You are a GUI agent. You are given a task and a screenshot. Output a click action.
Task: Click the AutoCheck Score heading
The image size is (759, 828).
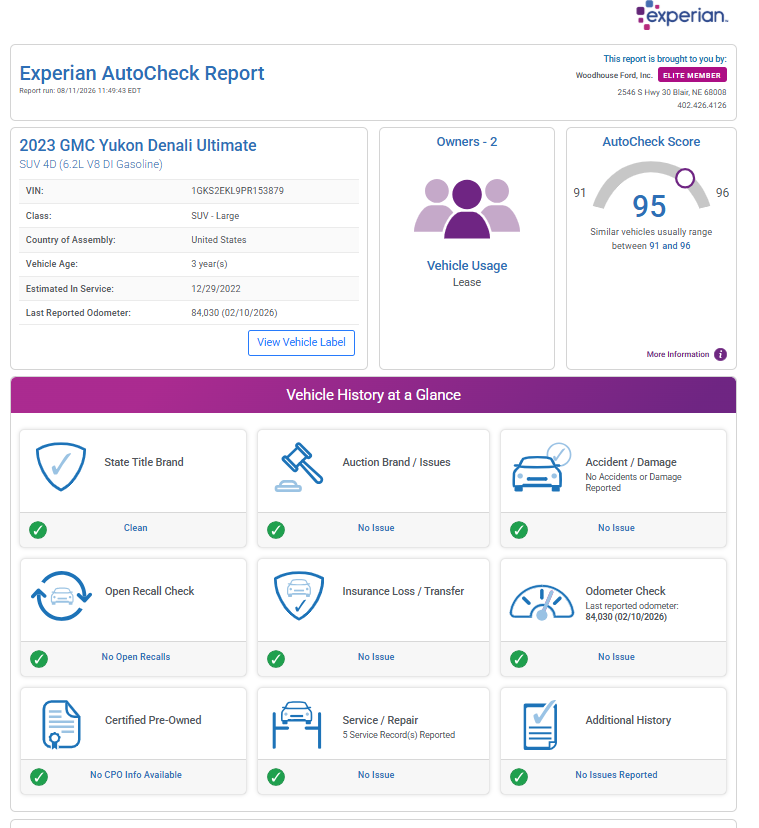pos(651,142)
